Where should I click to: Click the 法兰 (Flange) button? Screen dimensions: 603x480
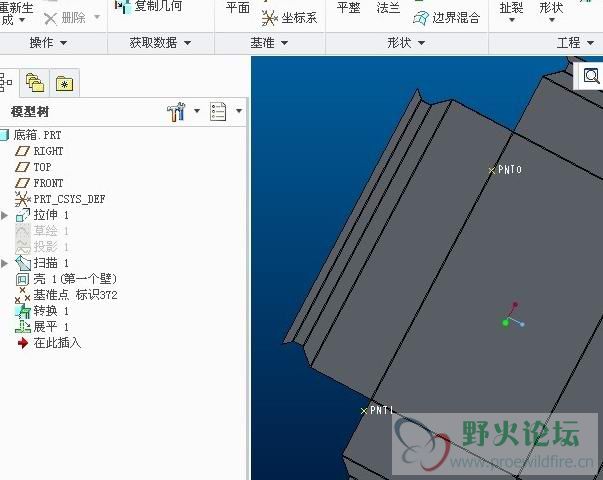coord(388,7)
